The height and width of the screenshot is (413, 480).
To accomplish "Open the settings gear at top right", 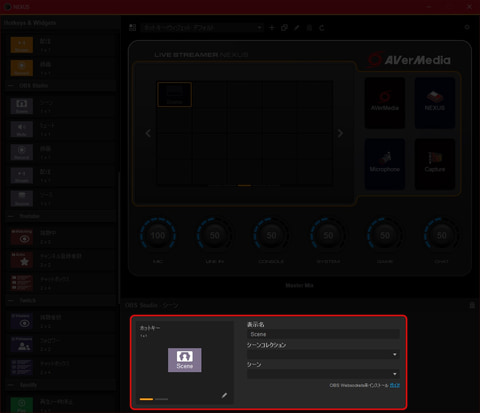I will pyautogui.click(x=467, y=27).
